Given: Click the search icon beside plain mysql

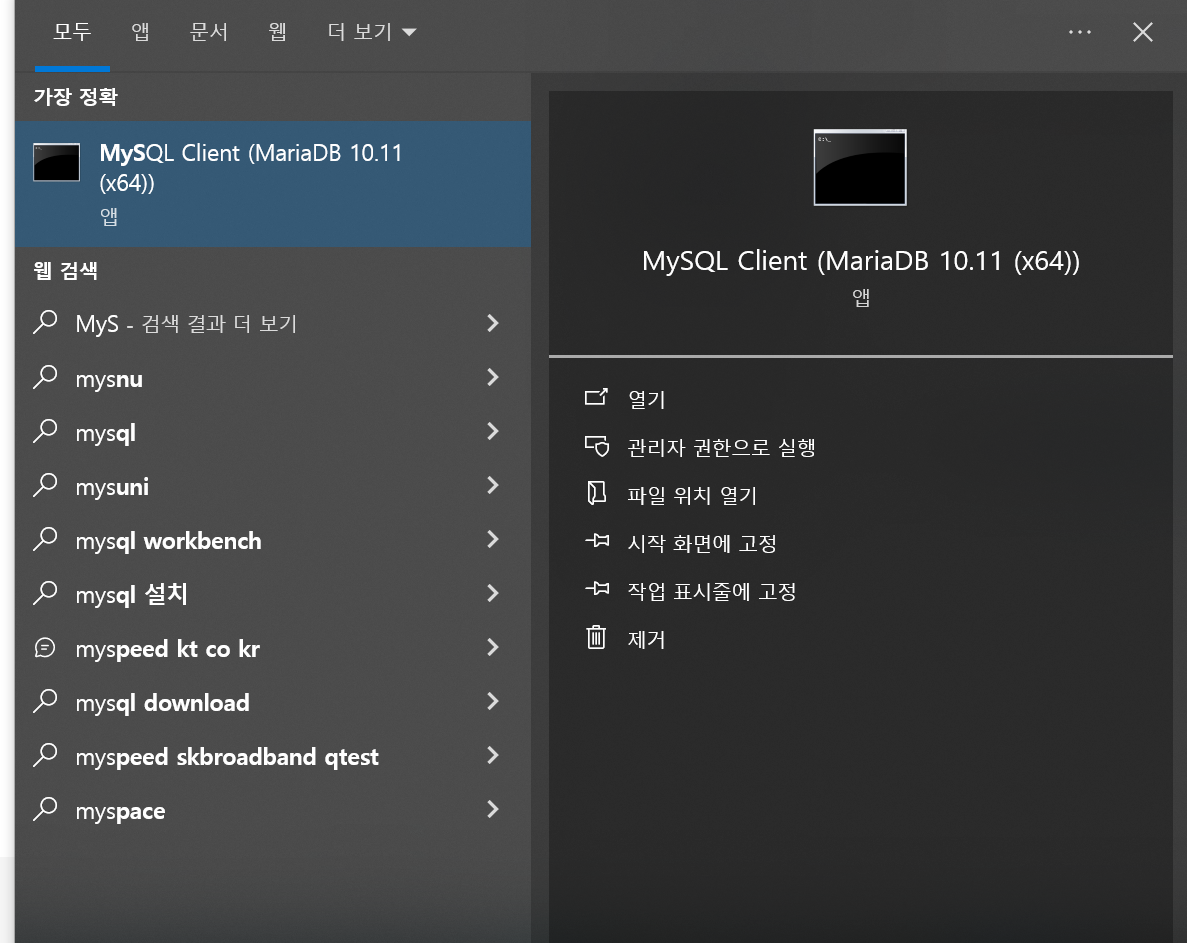Looking at the screenshot, I should [x=45, y=431].
